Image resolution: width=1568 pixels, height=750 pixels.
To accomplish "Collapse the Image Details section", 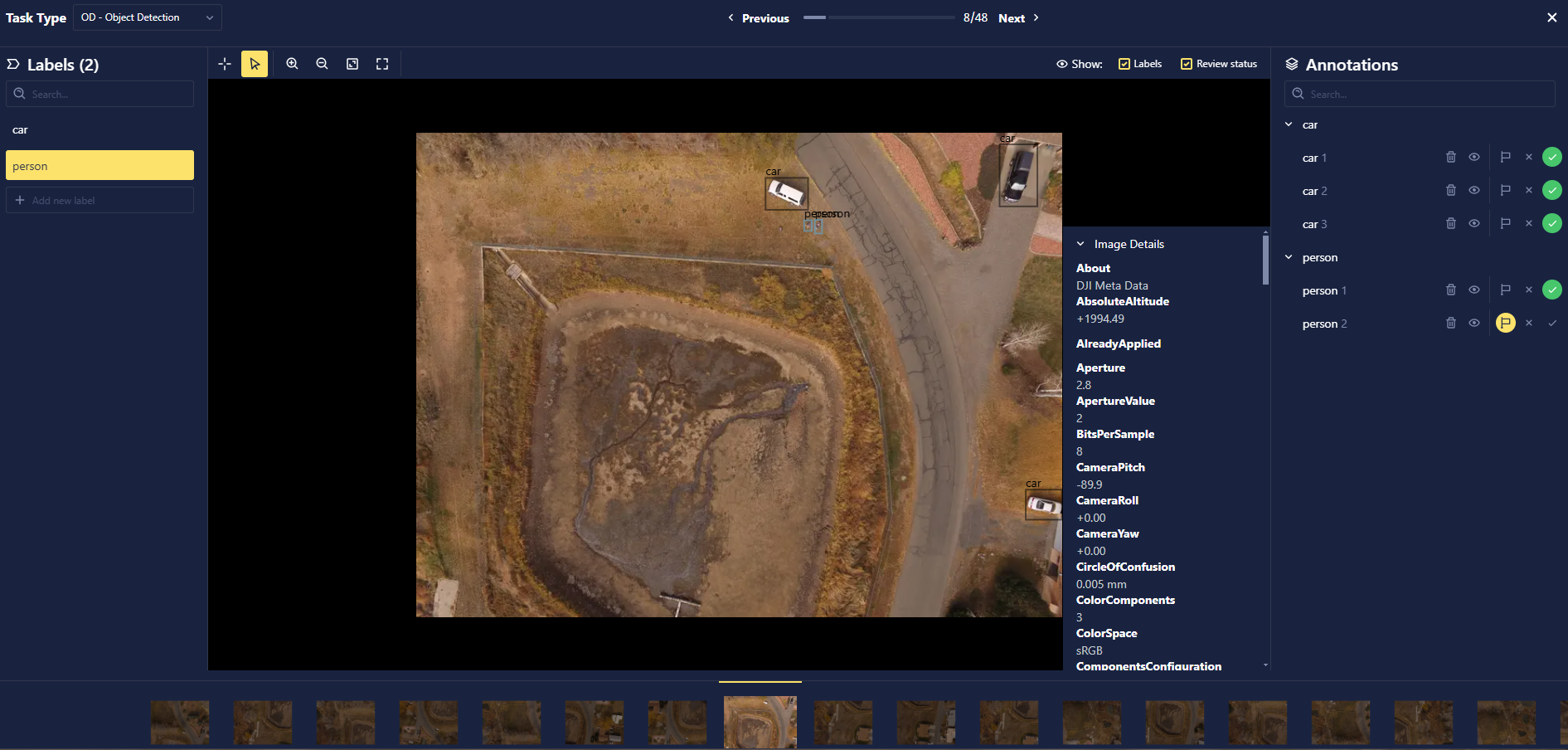I will [1080, 244].
